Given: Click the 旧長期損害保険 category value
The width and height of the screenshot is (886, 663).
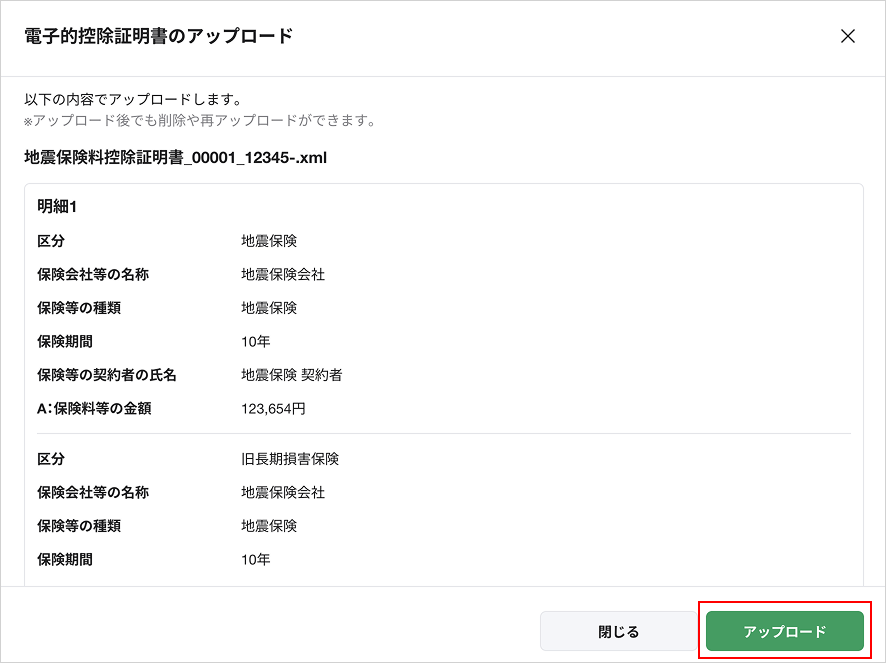Looking at the screenshot, I should coord(290,459).
